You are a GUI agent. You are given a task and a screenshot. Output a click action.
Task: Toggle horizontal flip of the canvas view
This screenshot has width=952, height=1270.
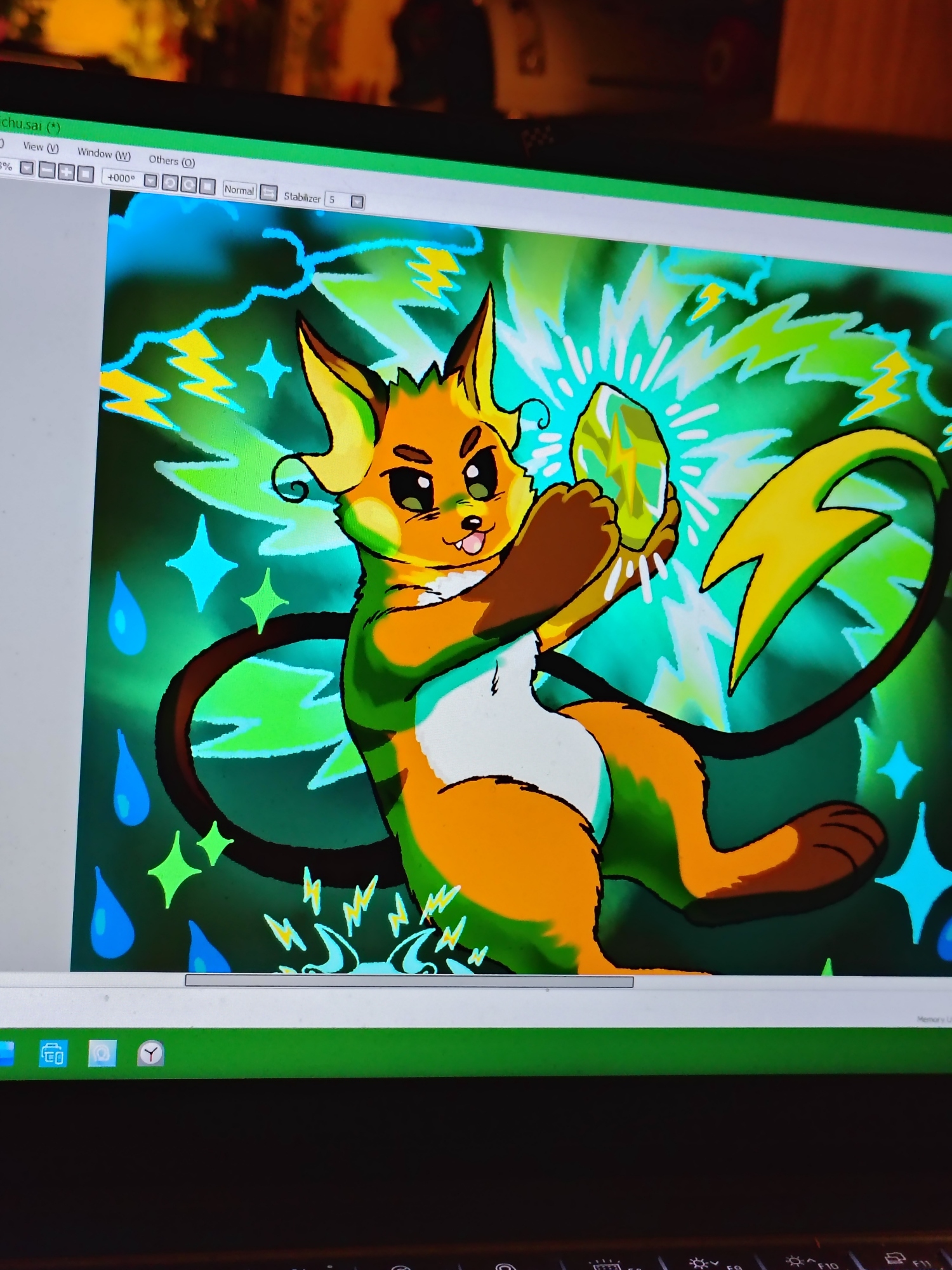(x=269, y=192)
